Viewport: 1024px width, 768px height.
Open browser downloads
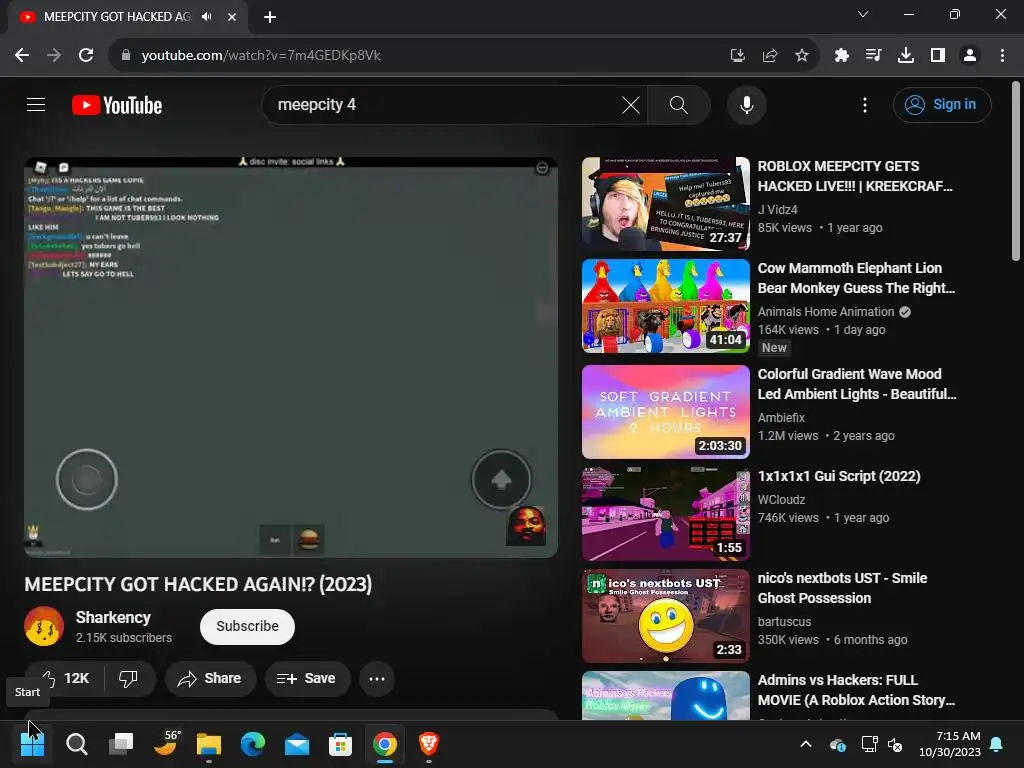point(906,56)
